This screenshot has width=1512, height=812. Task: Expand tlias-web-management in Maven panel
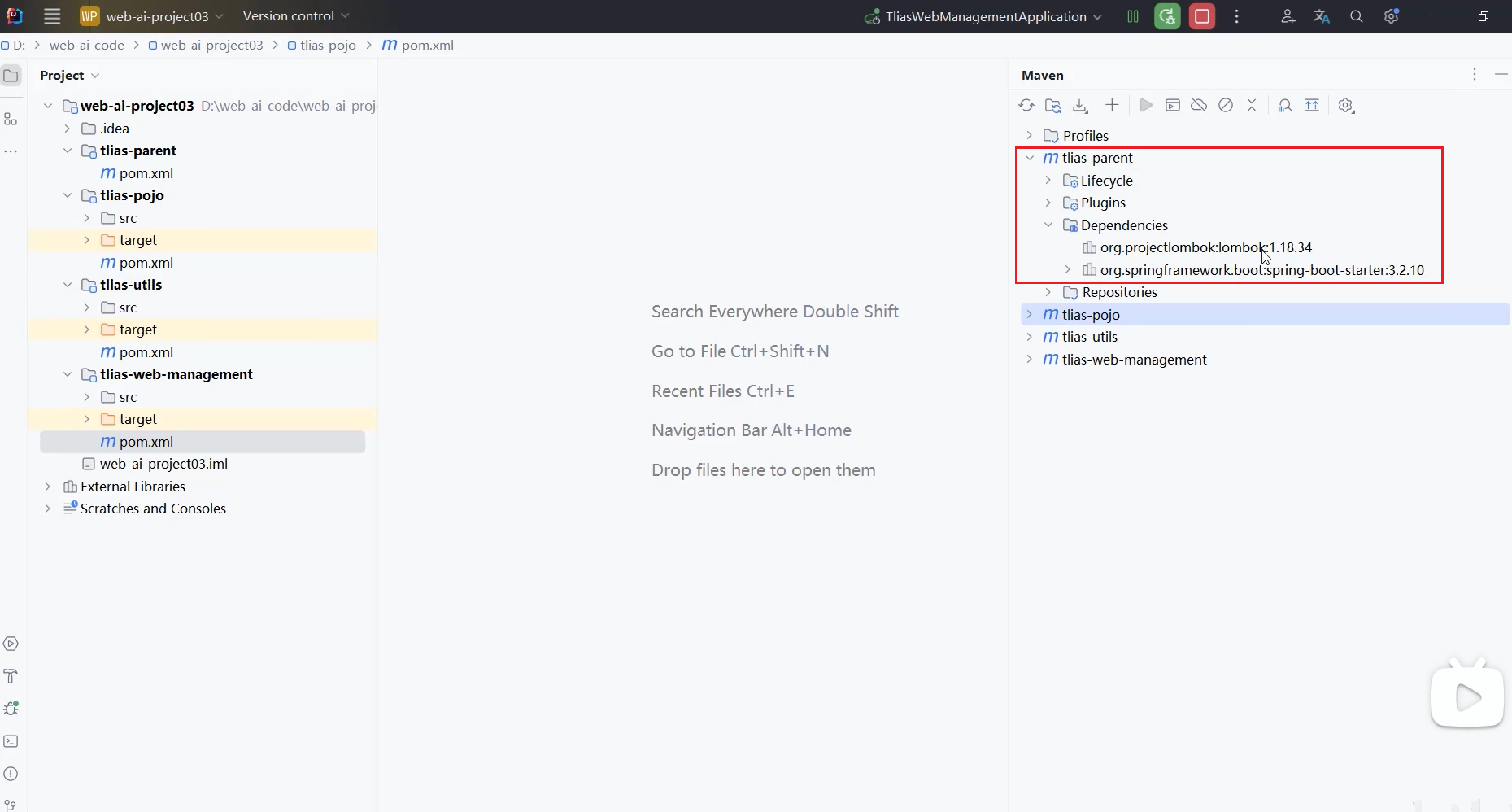1030,360
